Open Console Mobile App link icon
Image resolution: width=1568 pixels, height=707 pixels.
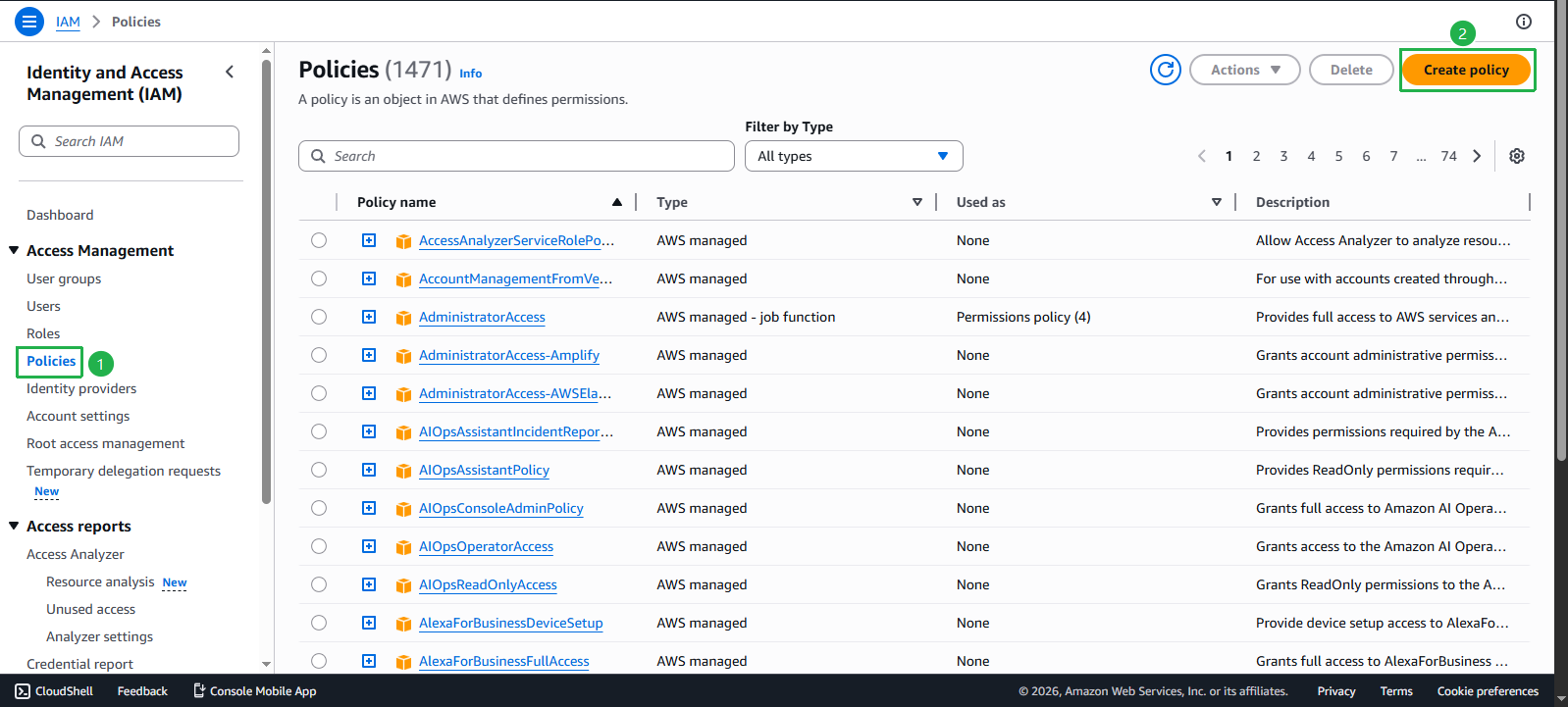(x=199, y=690)
